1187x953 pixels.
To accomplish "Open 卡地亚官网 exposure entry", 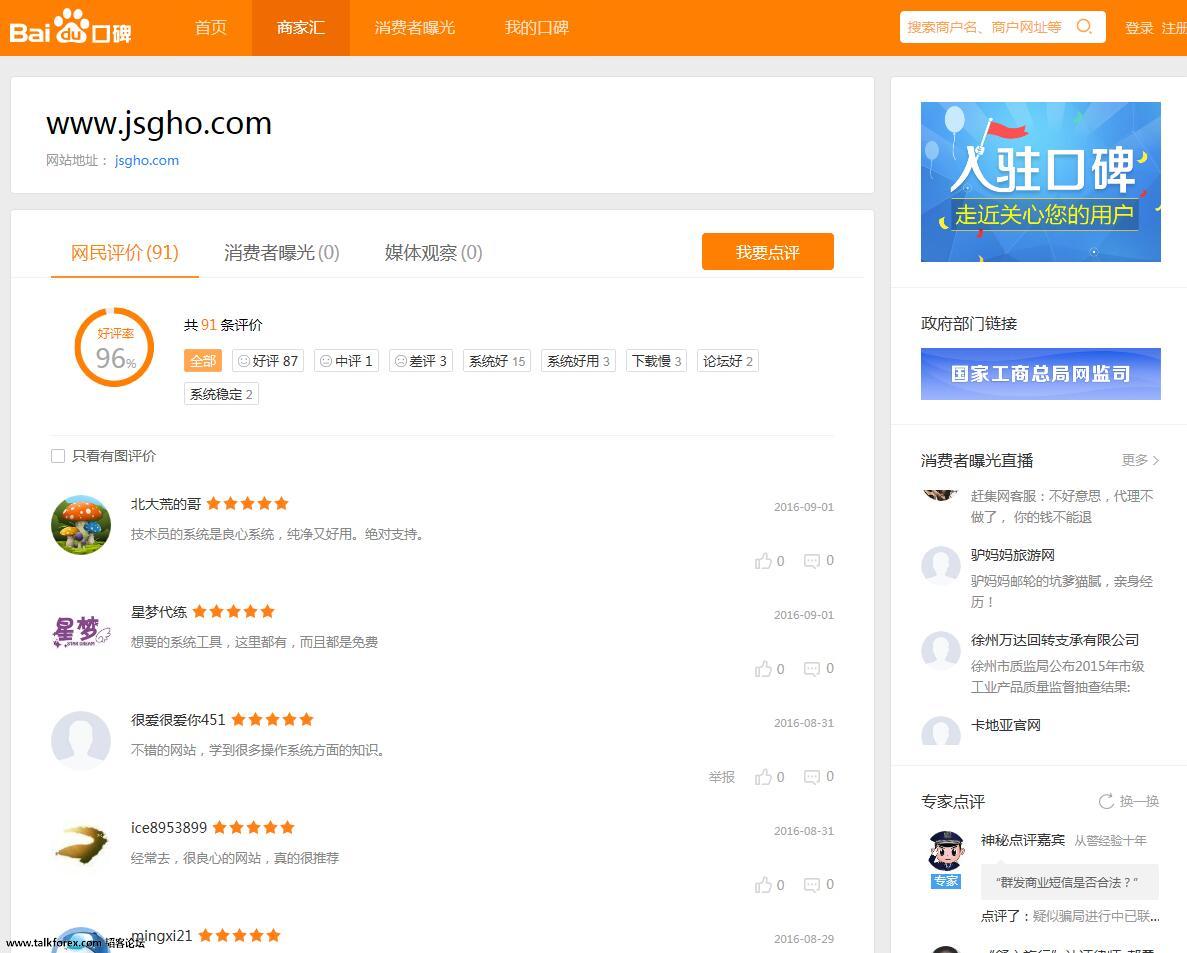I will pyautogui.click(x=1006, y=725).
